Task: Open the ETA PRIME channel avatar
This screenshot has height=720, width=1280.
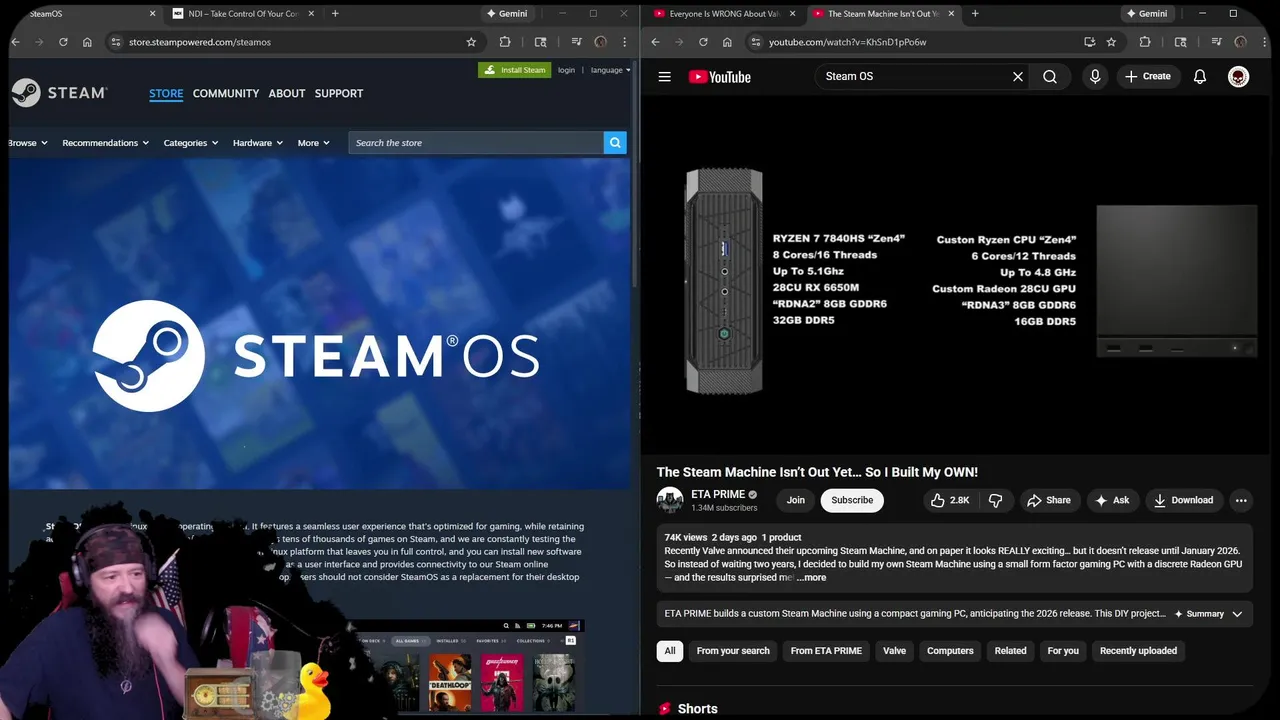Action: pos(670,500)
